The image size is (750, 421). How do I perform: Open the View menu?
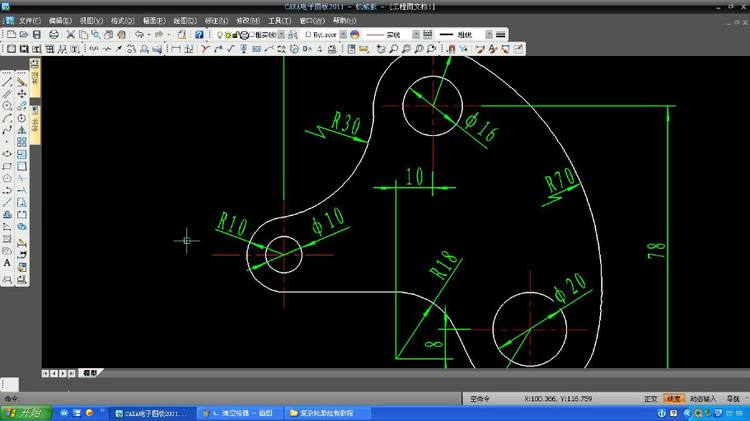pos(91,21)
